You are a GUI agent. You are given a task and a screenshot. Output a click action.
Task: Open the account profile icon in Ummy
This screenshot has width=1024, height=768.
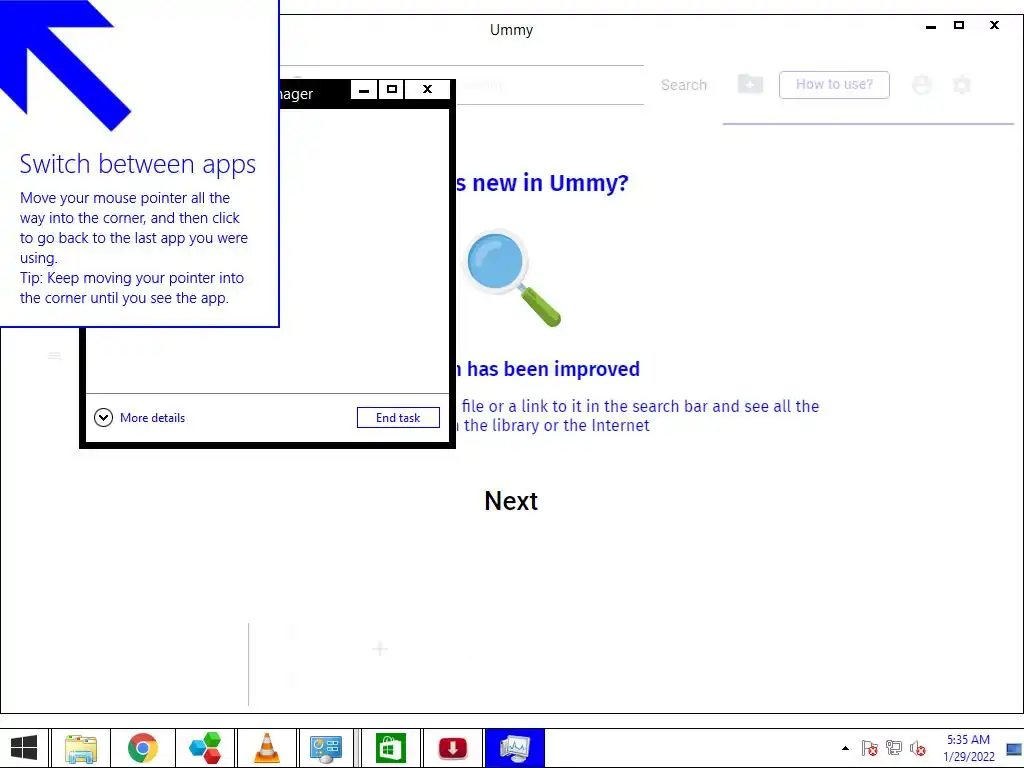point(921,85)
